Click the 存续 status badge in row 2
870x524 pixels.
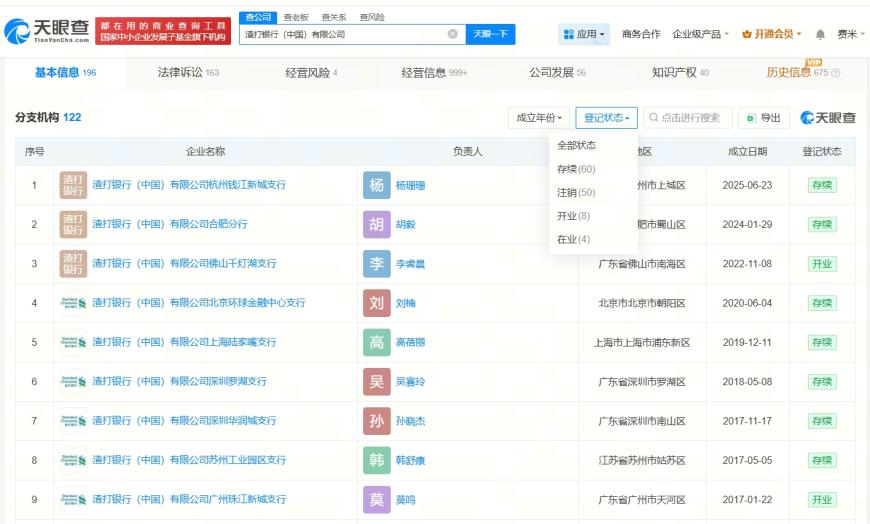coord(822,224)
